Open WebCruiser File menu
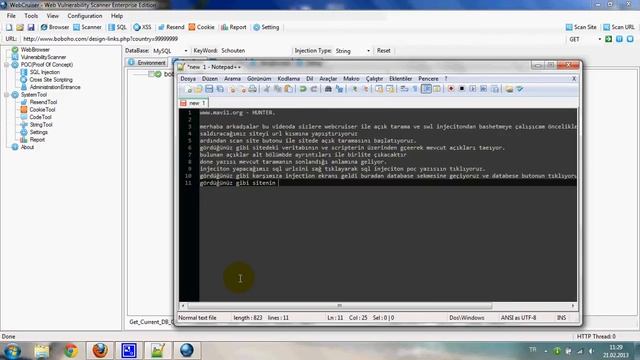640x360 pixels. (x=11, y=16)
